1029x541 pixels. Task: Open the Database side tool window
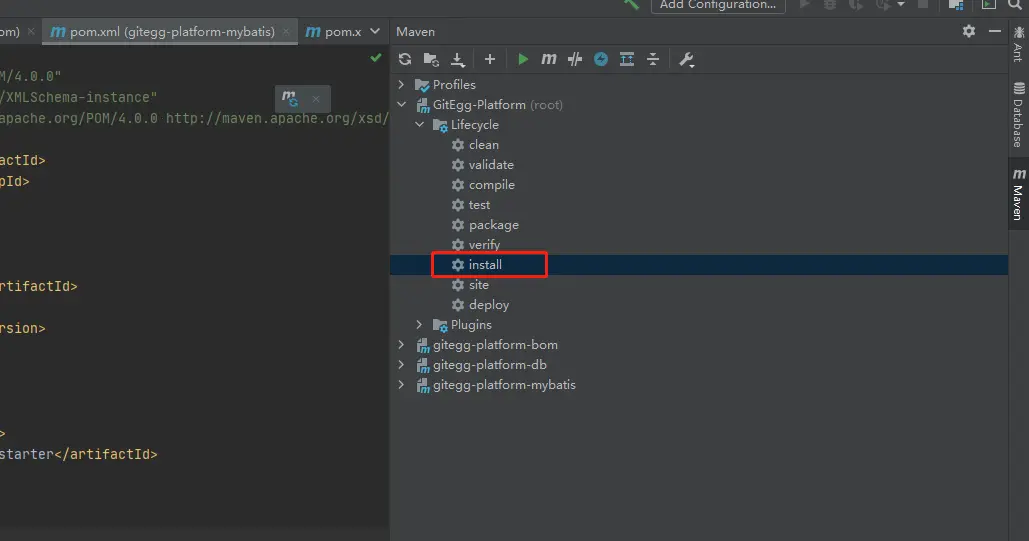tap(1018, 116)
